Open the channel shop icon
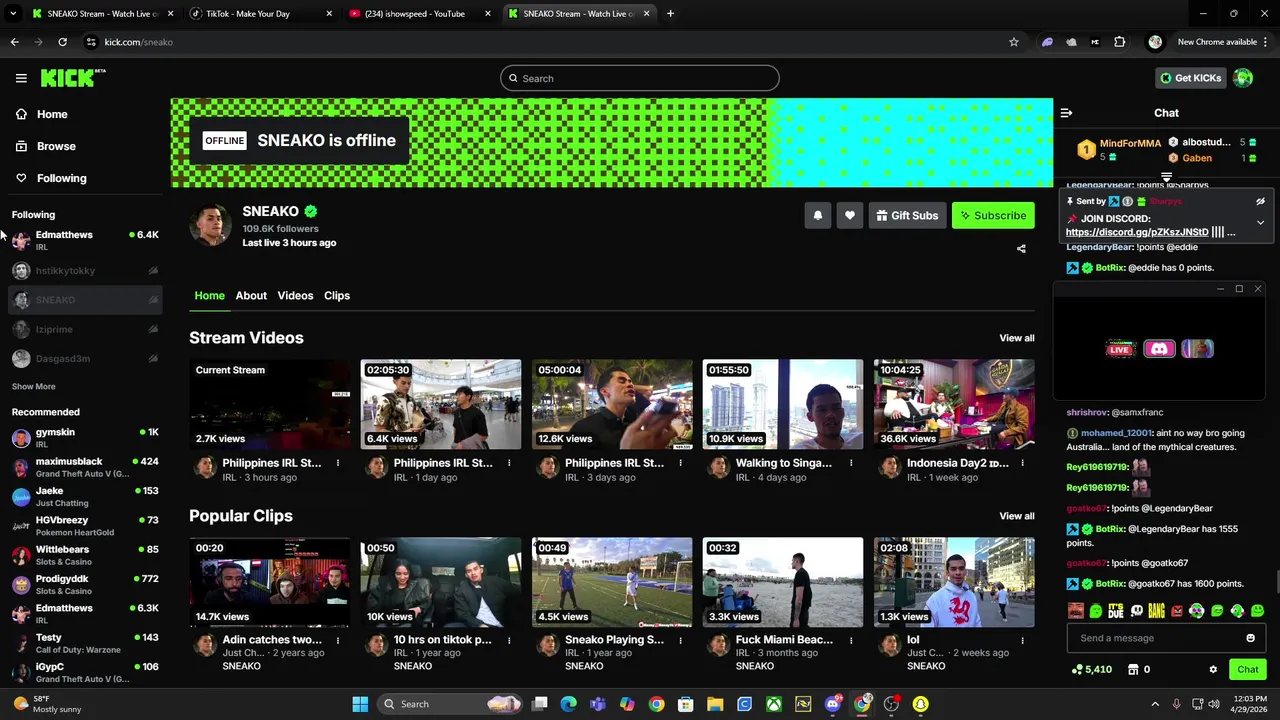The height and width of the screenshot is (720, 1280). coord(1133,669)
